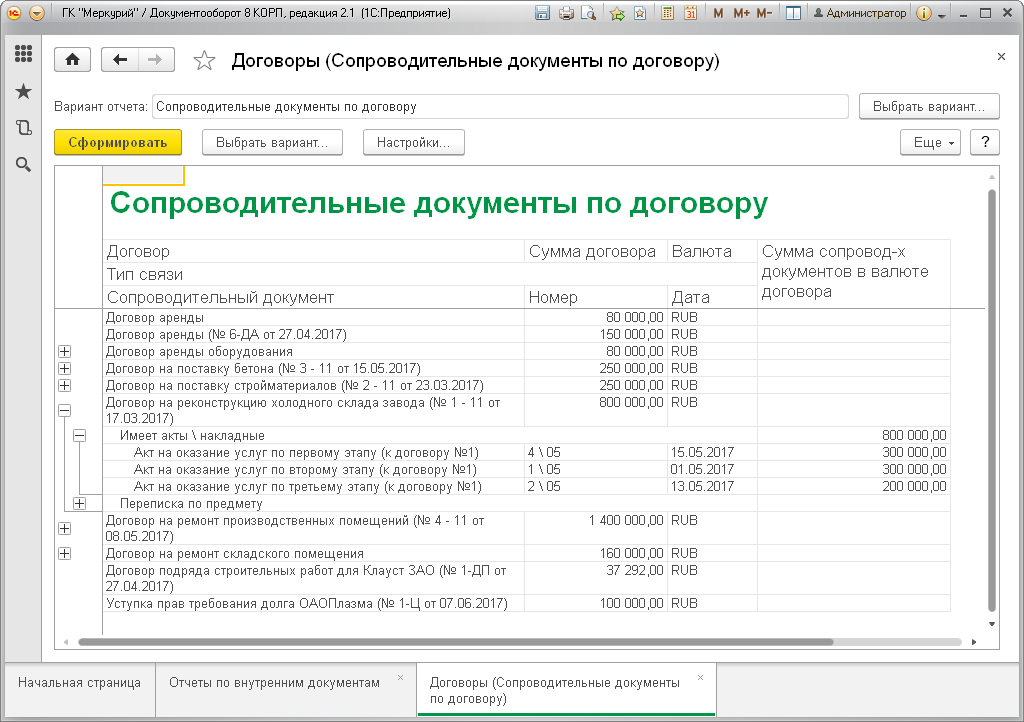Collapse Договор на реконструкцию холодного склада row
1024x722 pixels.
click(x=64, y=411)
